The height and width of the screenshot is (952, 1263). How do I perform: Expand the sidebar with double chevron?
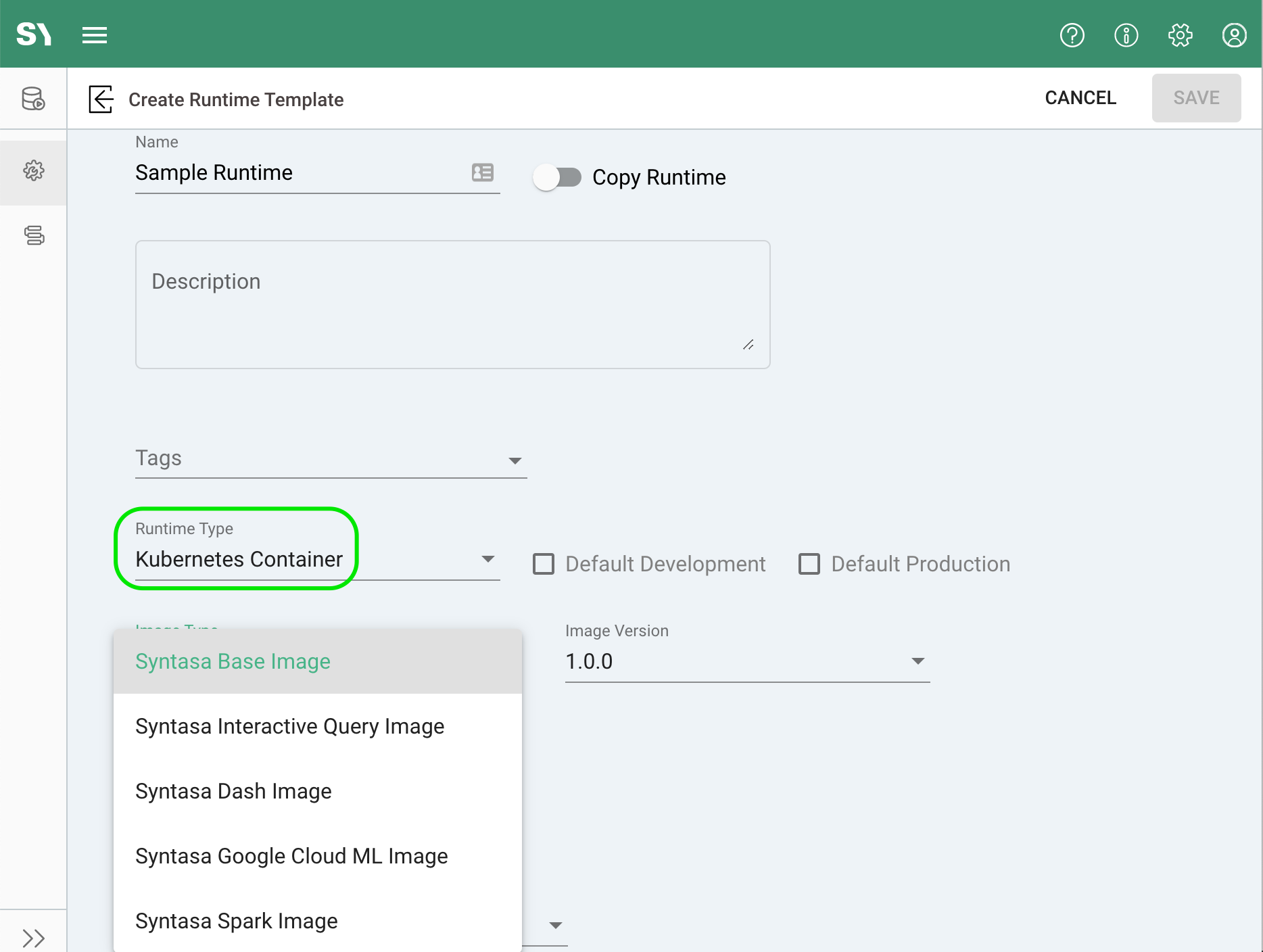(33, 938)
